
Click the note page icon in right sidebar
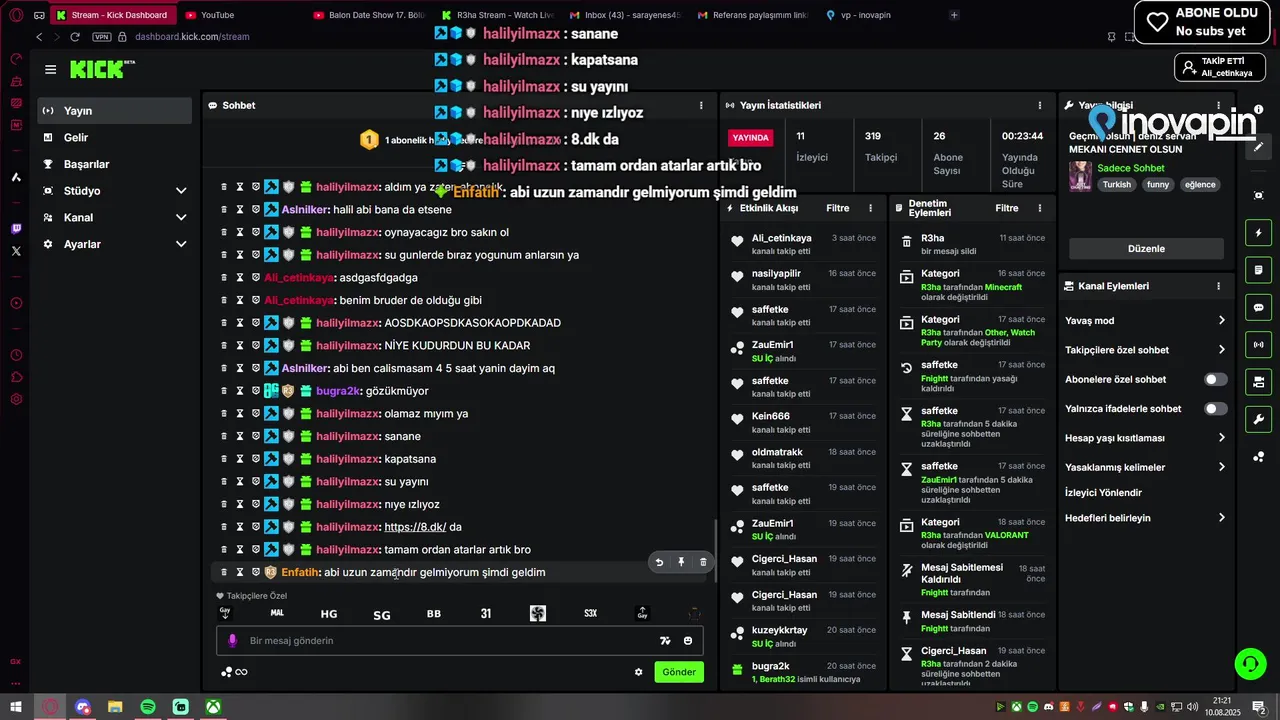[x=1259, y=270]
